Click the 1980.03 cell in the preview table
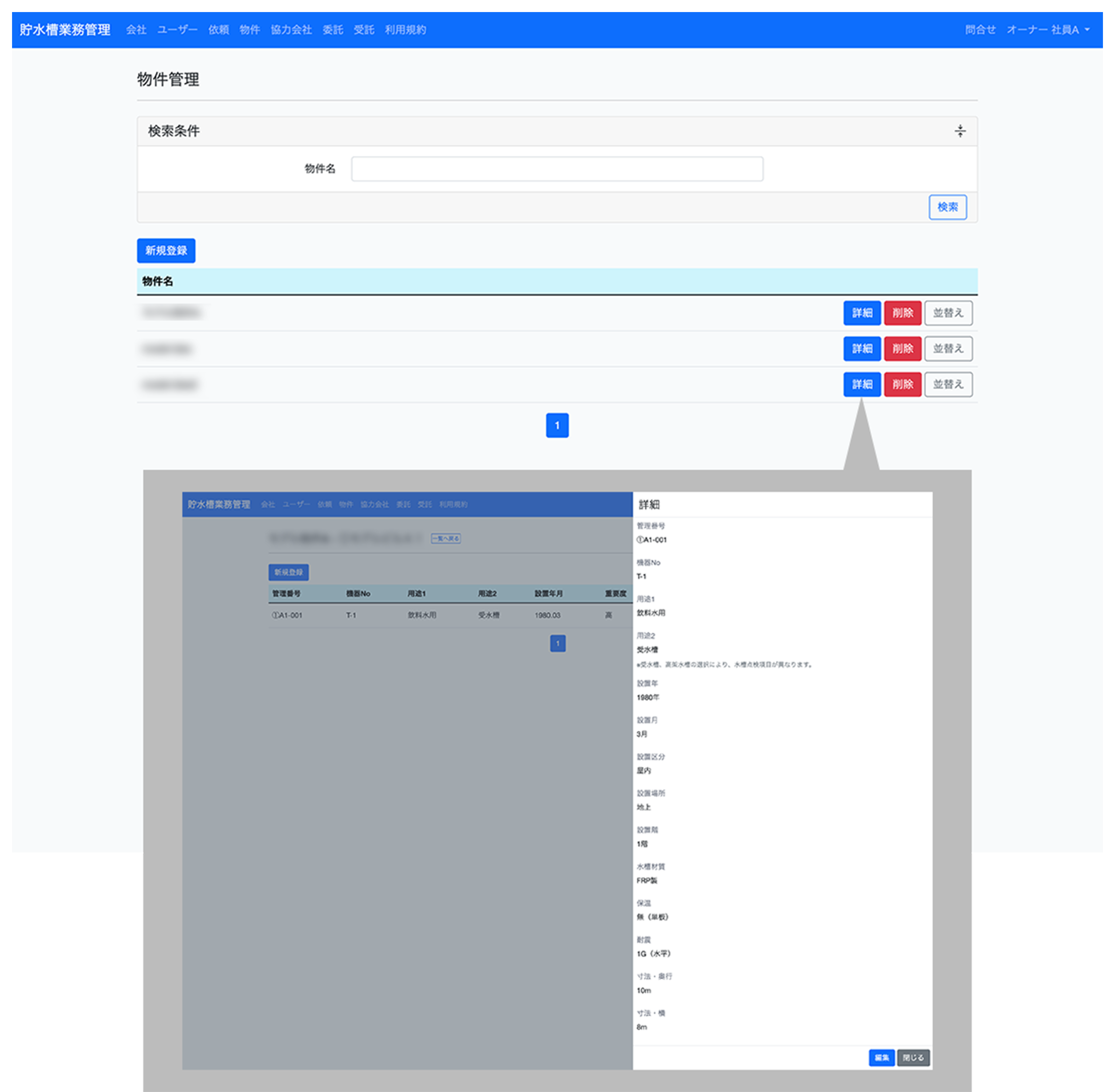Image resolution: width=1115 pixels, height=1092 pixels. [547, 616]
